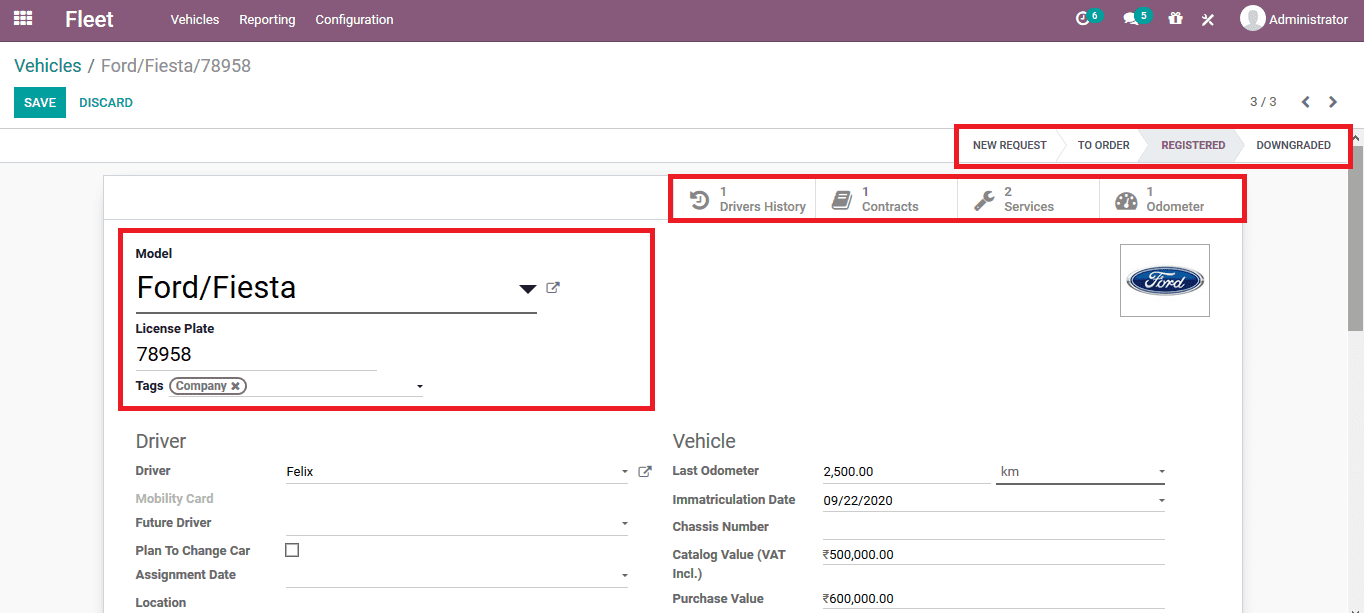Set status to New Request
Screen dimensions: 1367x613
coord(1009,145)
